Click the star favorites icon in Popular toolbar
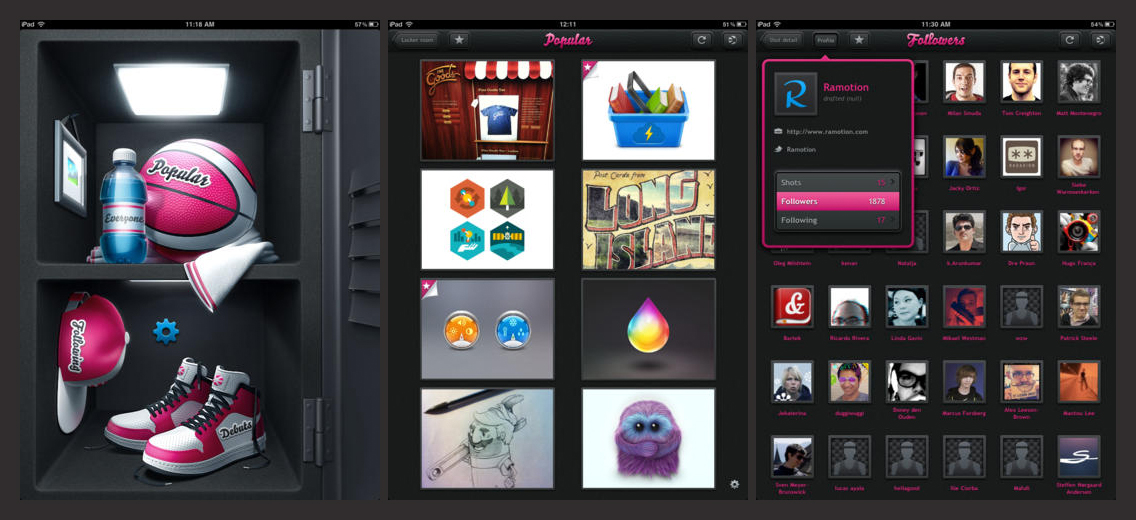Viewport: 1136px width, 520px height. (459, 40)
